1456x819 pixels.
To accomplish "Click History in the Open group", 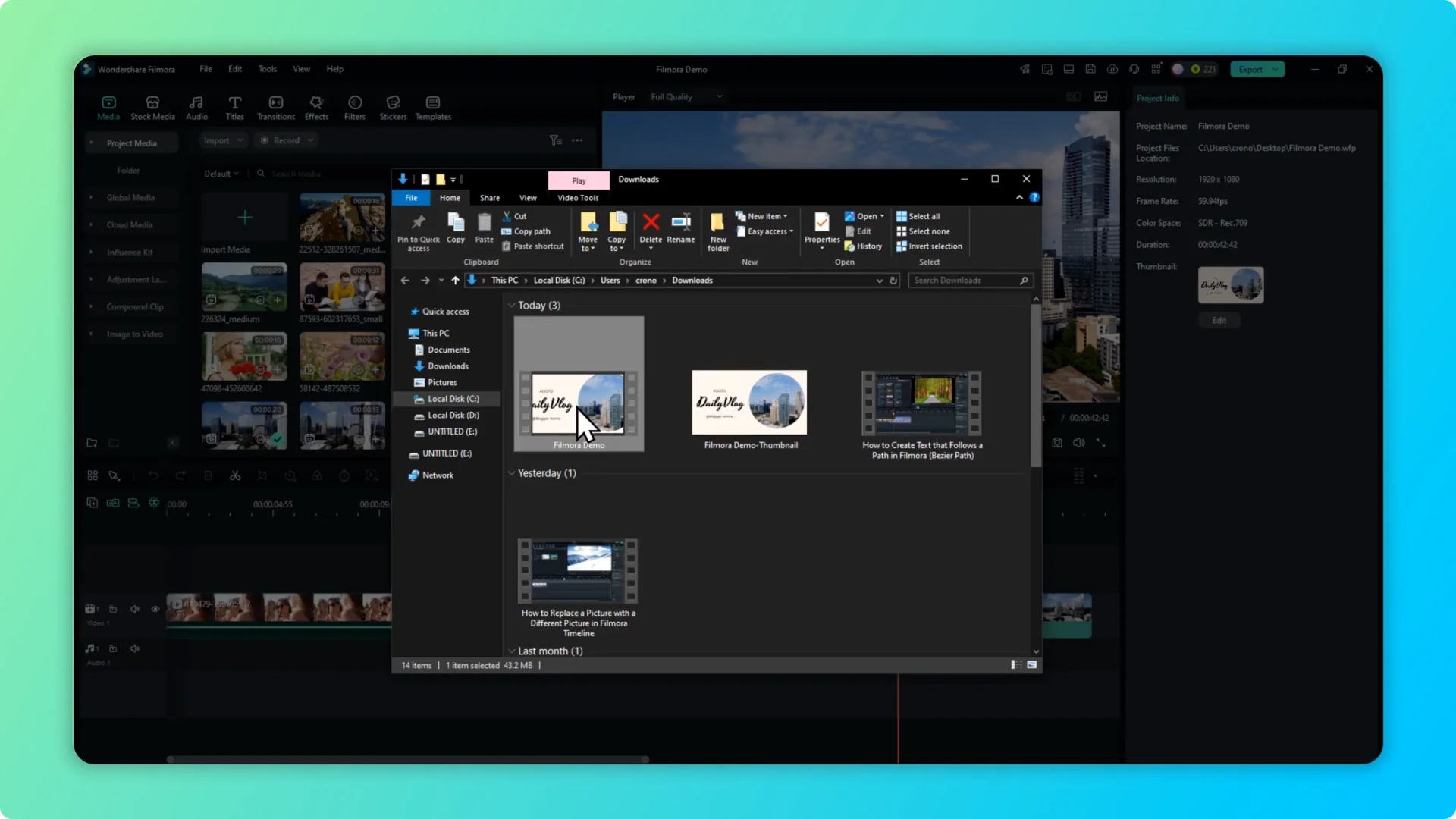I will (x=863, y=246).
